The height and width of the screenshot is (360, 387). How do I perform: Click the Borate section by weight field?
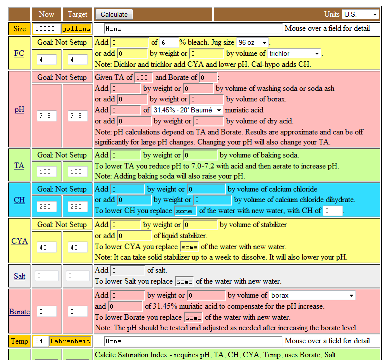128,295
